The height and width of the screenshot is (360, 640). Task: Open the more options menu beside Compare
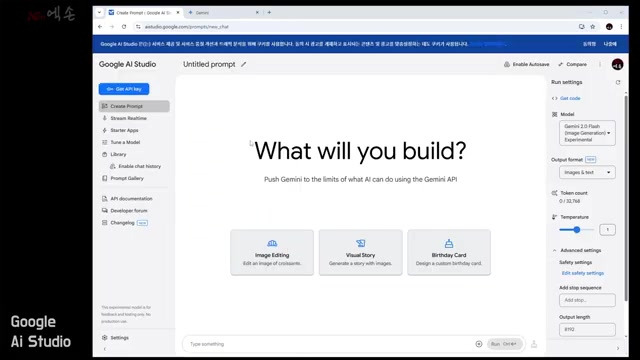click(600, 64)
